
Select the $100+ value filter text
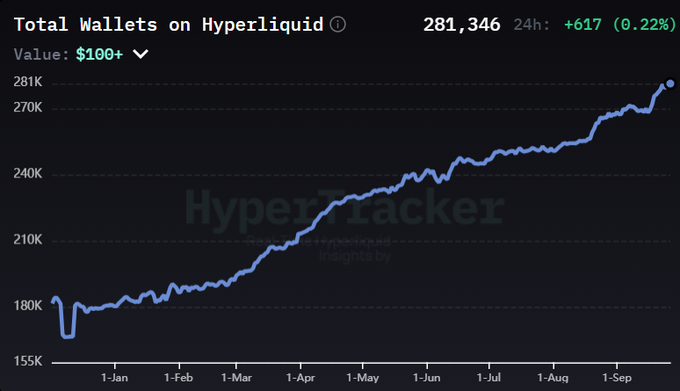coord(99,54)
